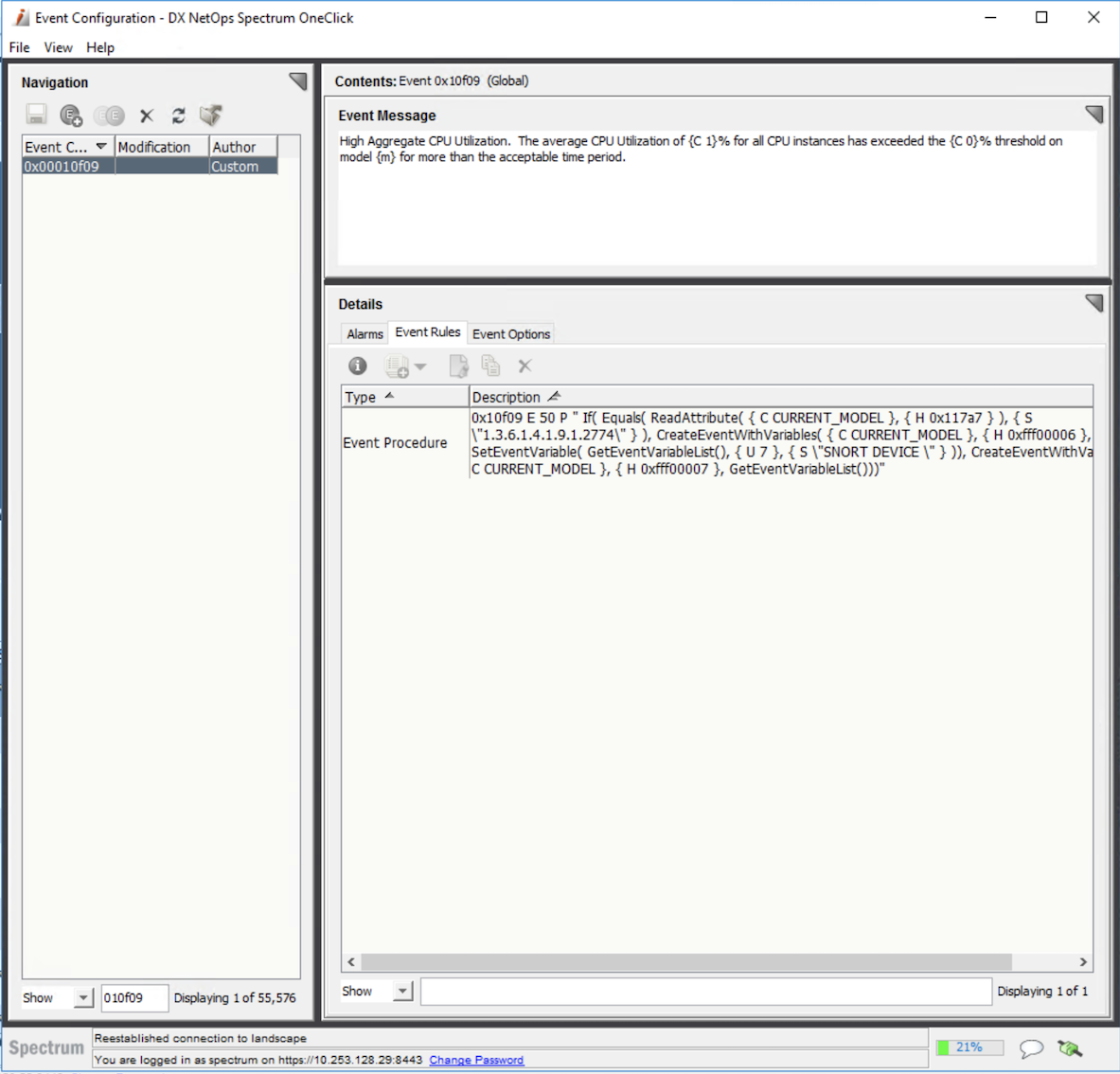Click the Information icon in Event Rules toolbar

coord(357,366)
